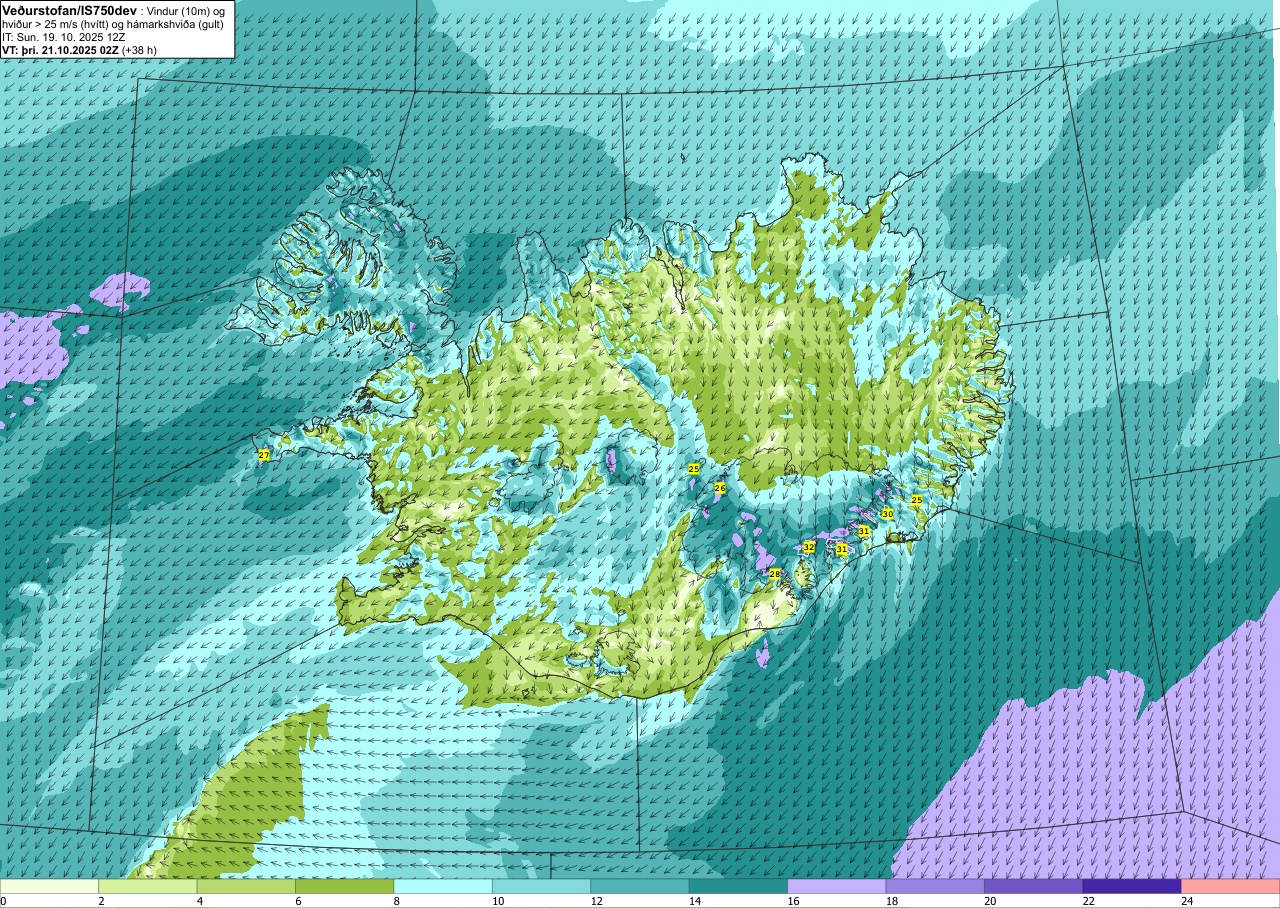Select the yellow gust label 30
Screen dimensions: 1280x908
tap(887, 514)
